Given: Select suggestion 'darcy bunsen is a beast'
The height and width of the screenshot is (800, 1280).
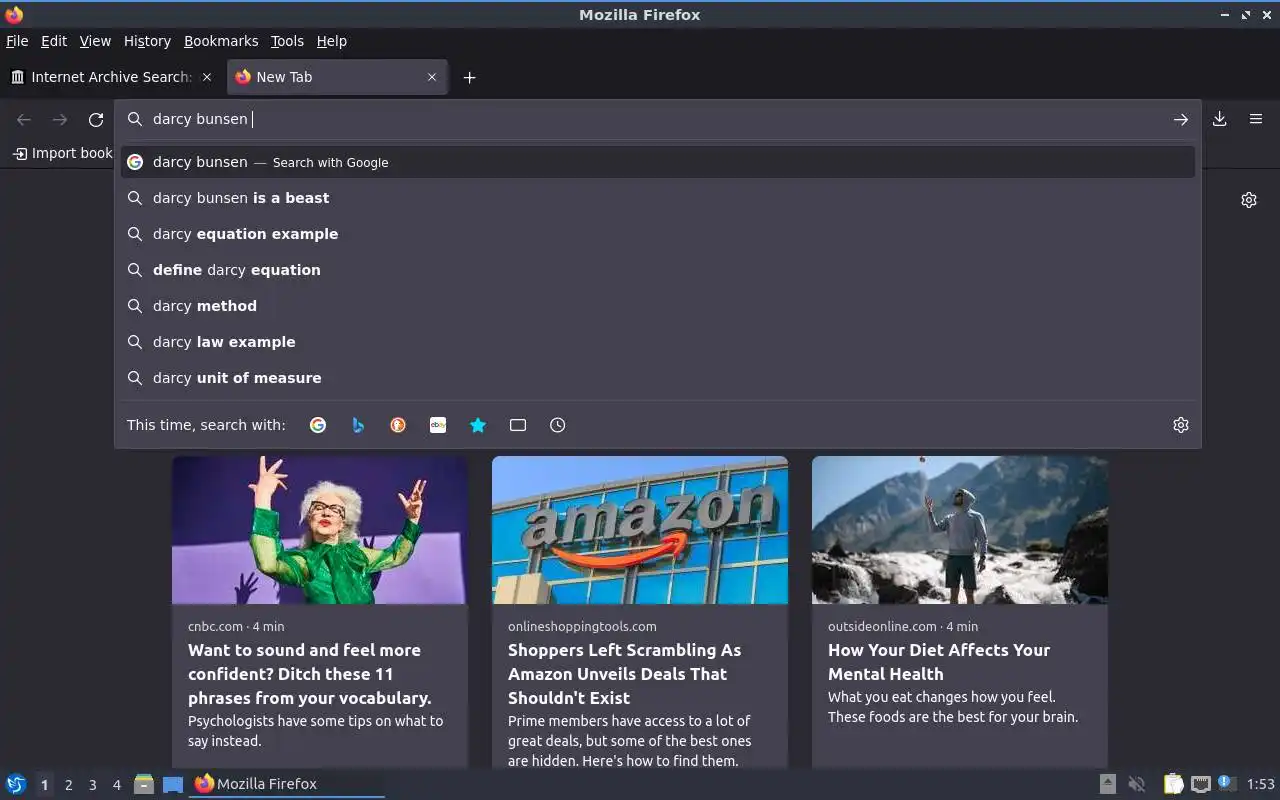Looking at the screenshot, I should 658,198.
